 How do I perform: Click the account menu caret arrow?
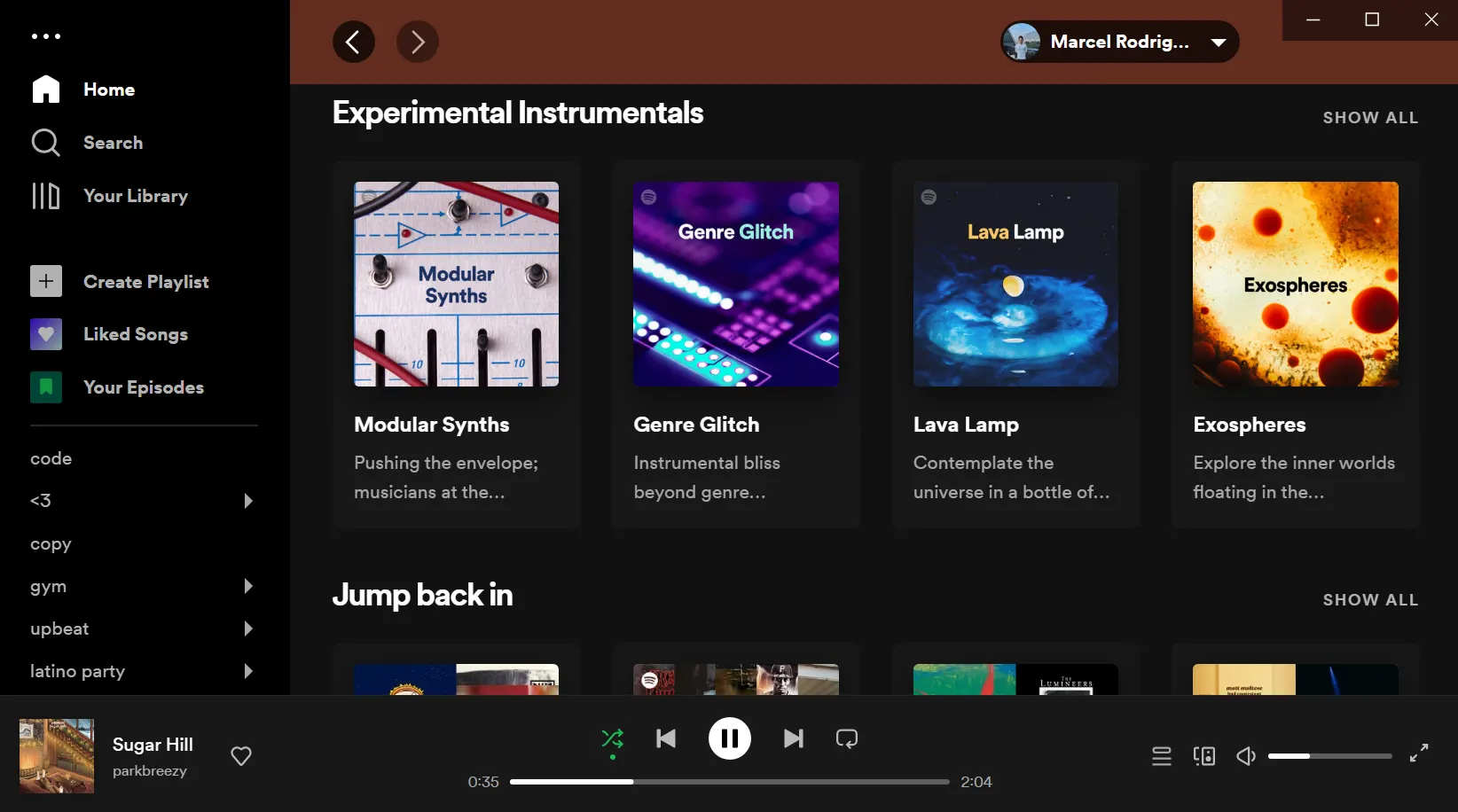[x=1219, y=43]
